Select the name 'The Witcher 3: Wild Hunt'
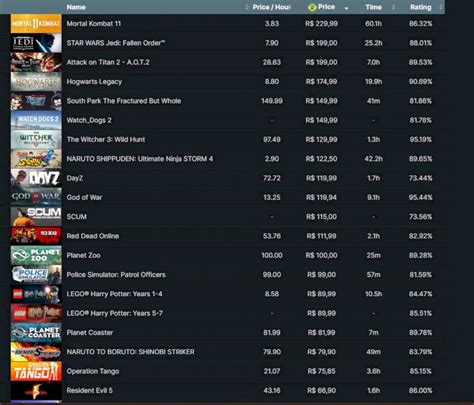The width and height of the screenshot is (474, 405). click(106, 140)
